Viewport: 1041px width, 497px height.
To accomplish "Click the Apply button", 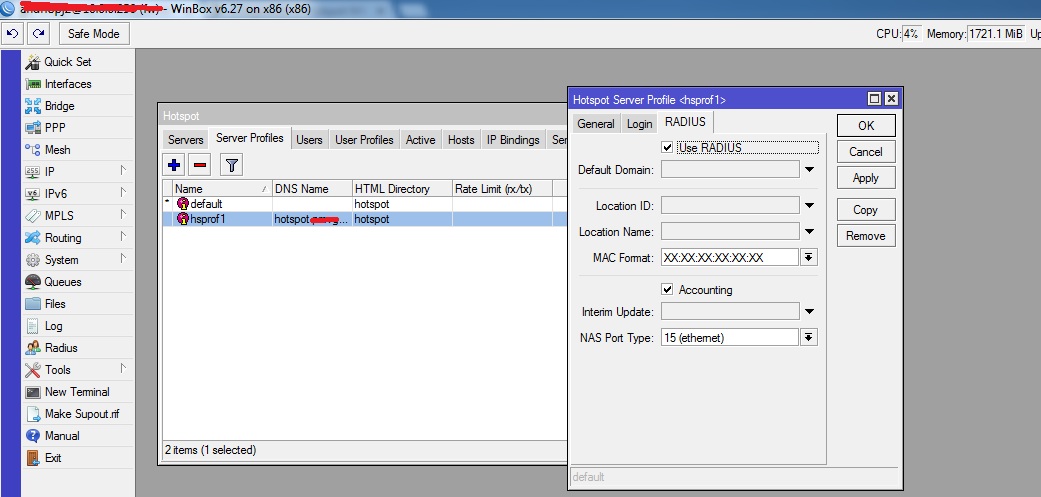I will [x=866, y=178].
